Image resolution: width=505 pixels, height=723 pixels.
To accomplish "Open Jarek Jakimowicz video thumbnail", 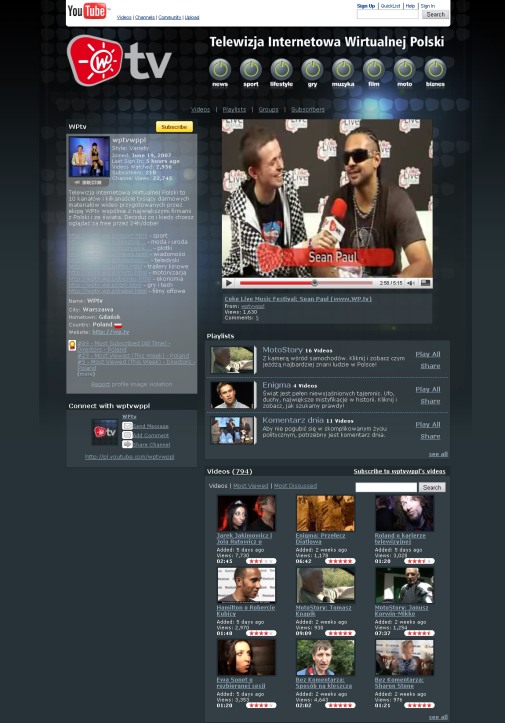I will pos(246,513).
